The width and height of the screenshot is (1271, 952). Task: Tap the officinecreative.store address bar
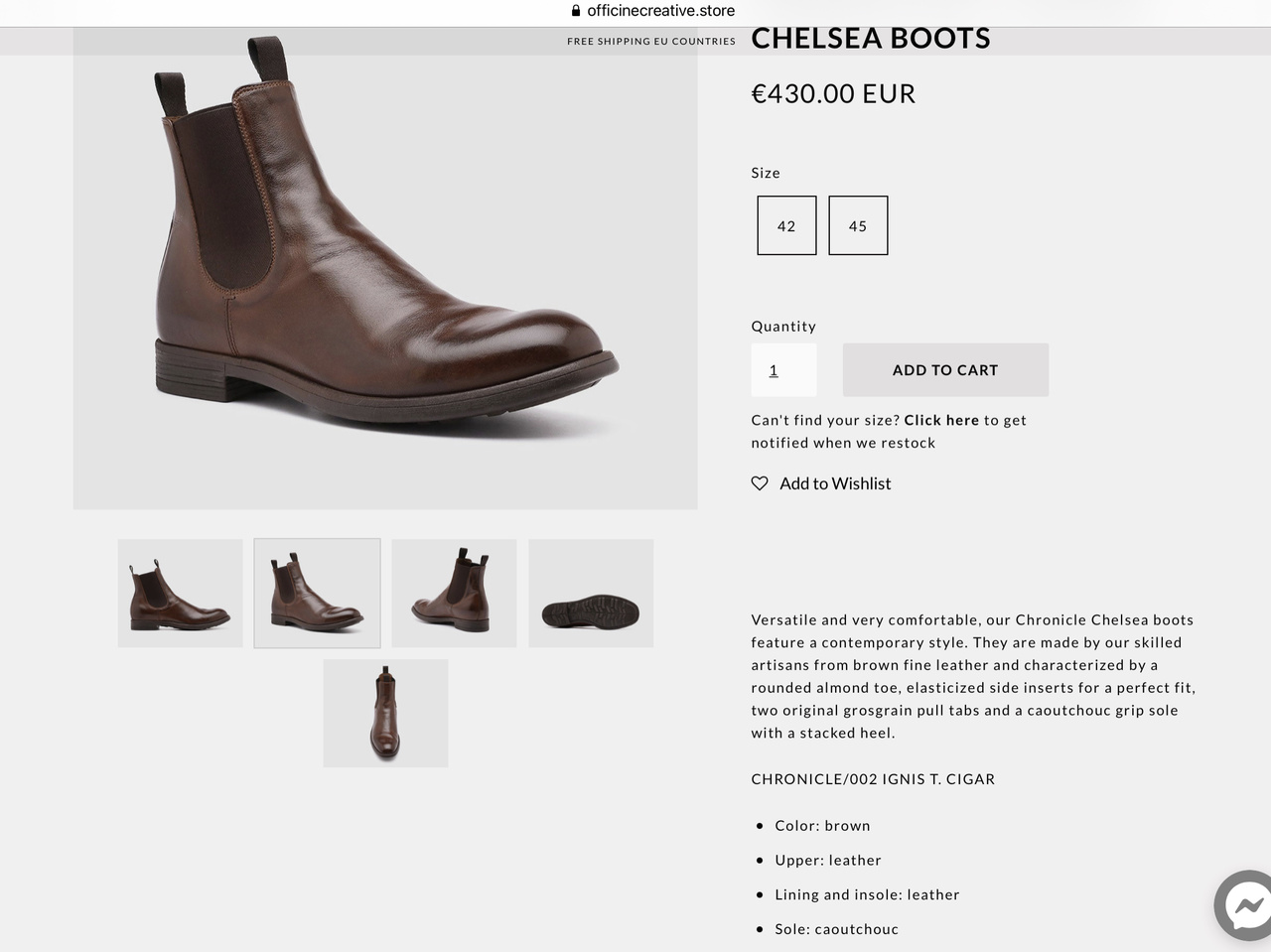tap(660, 11)
